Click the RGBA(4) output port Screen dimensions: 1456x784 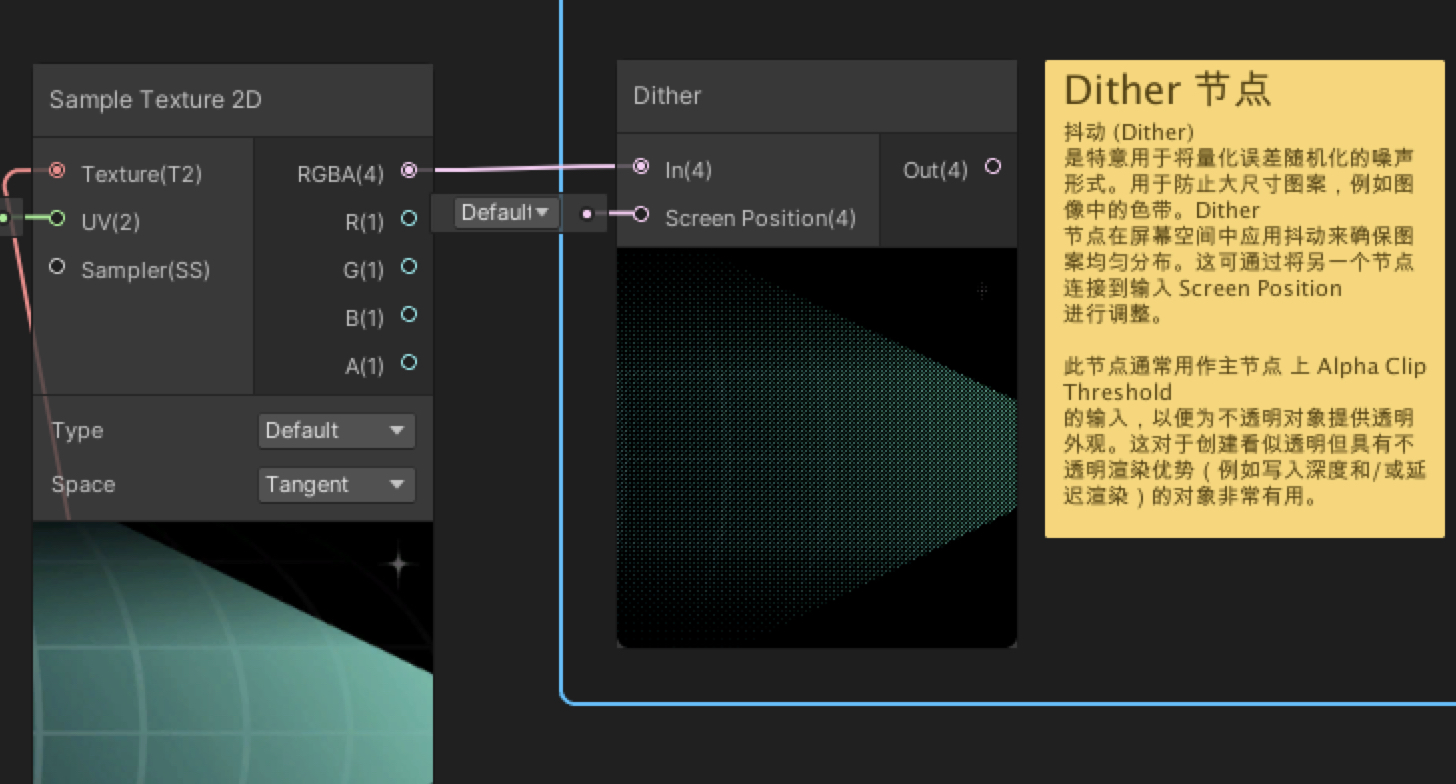(x=408, y=170)
